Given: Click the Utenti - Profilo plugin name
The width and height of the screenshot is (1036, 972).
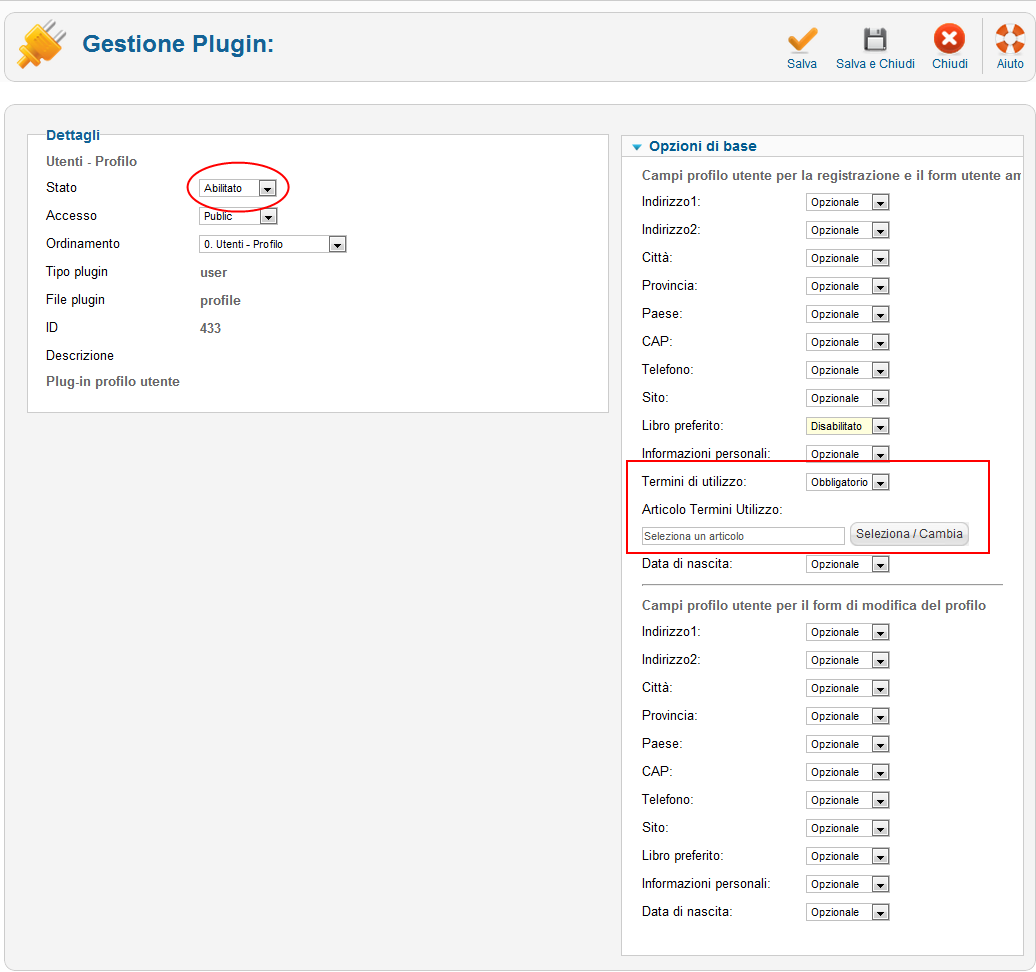Looking at the screenshot, I should pyautogui.click(x=91, y=162).
